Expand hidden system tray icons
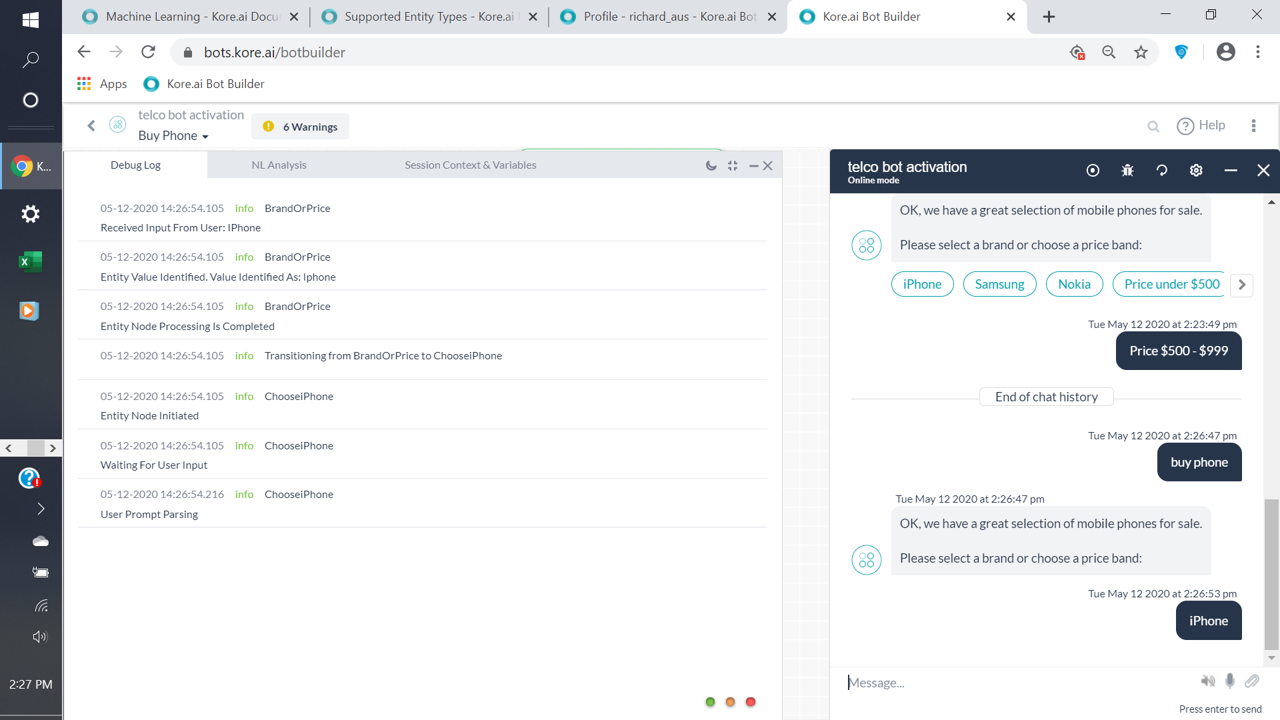 coord(41,509)
